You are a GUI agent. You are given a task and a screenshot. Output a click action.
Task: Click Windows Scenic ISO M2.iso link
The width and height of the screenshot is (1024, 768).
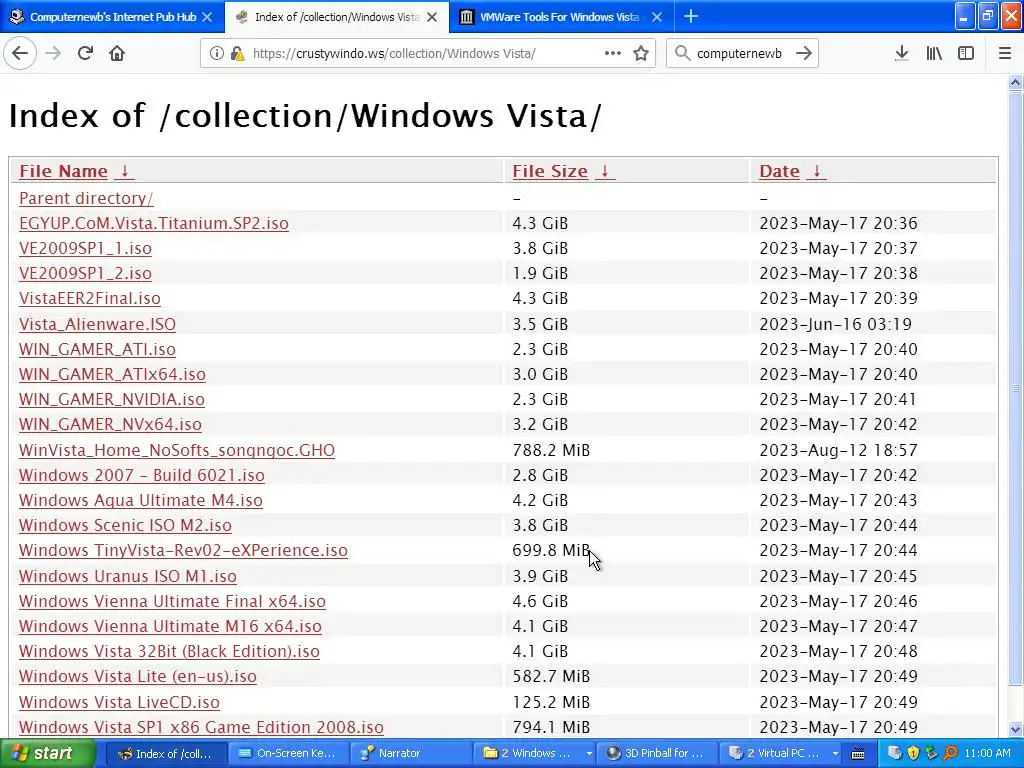click(x=125, y=525)
